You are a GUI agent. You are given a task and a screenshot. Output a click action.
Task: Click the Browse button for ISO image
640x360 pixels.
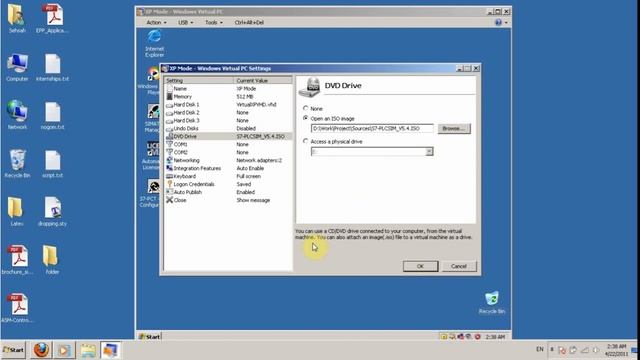pos(454,129)
